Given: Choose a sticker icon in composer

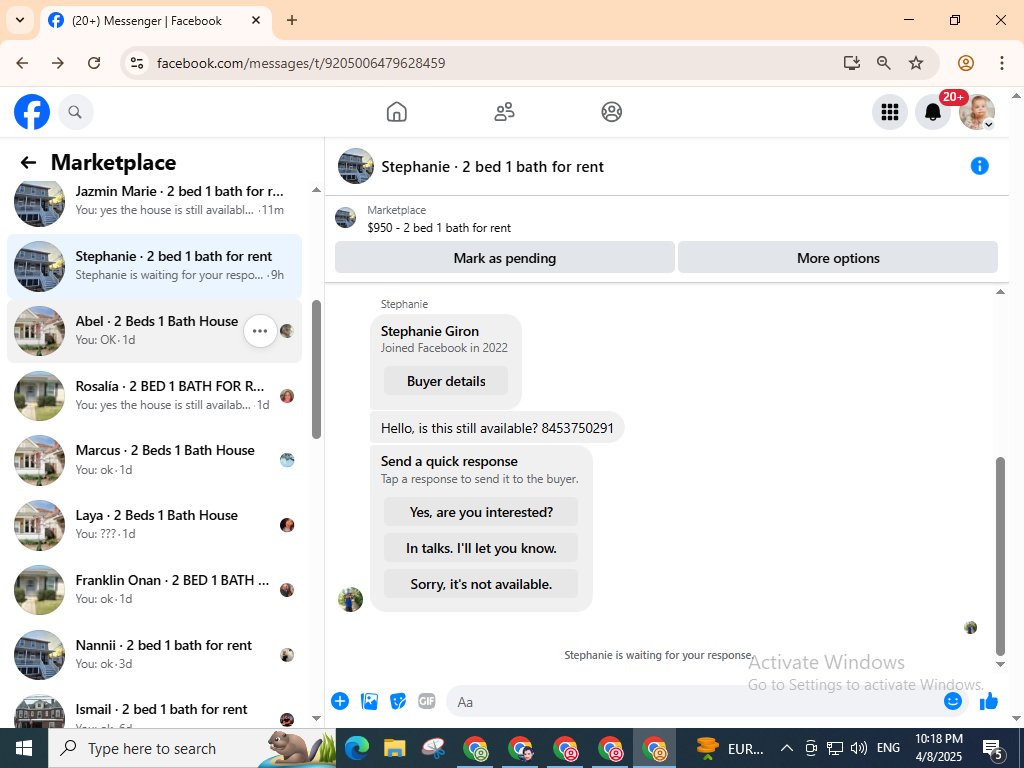Looking at the screenshot, I should point(398,701).
